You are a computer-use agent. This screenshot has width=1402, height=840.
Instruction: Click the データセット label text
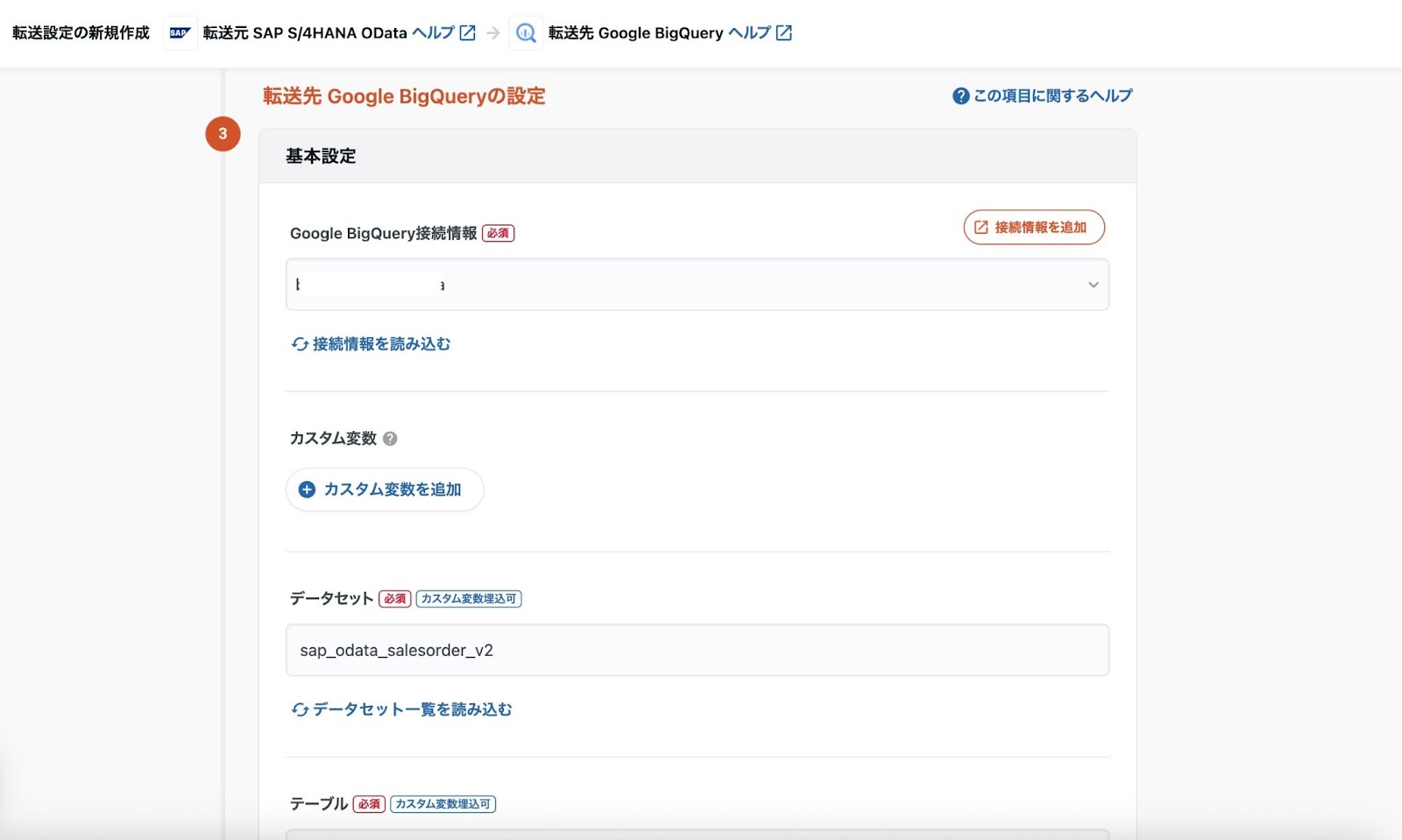coord(332,598)
